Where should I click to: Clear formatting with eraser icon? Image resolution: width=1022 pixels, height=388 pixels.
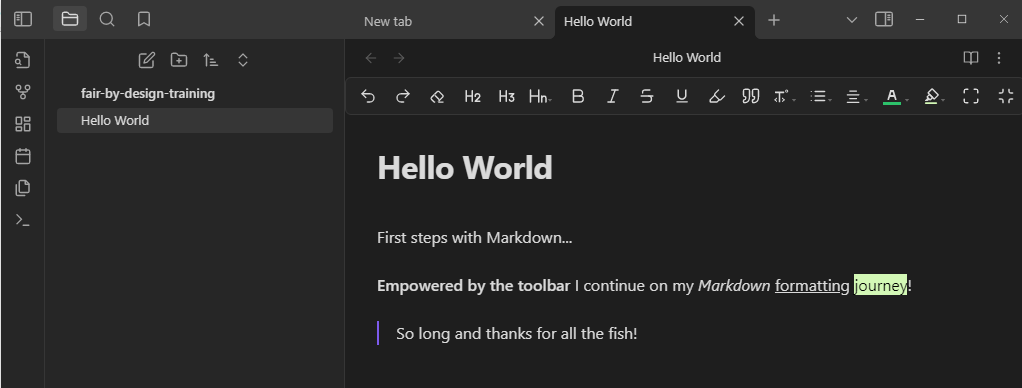437,97
